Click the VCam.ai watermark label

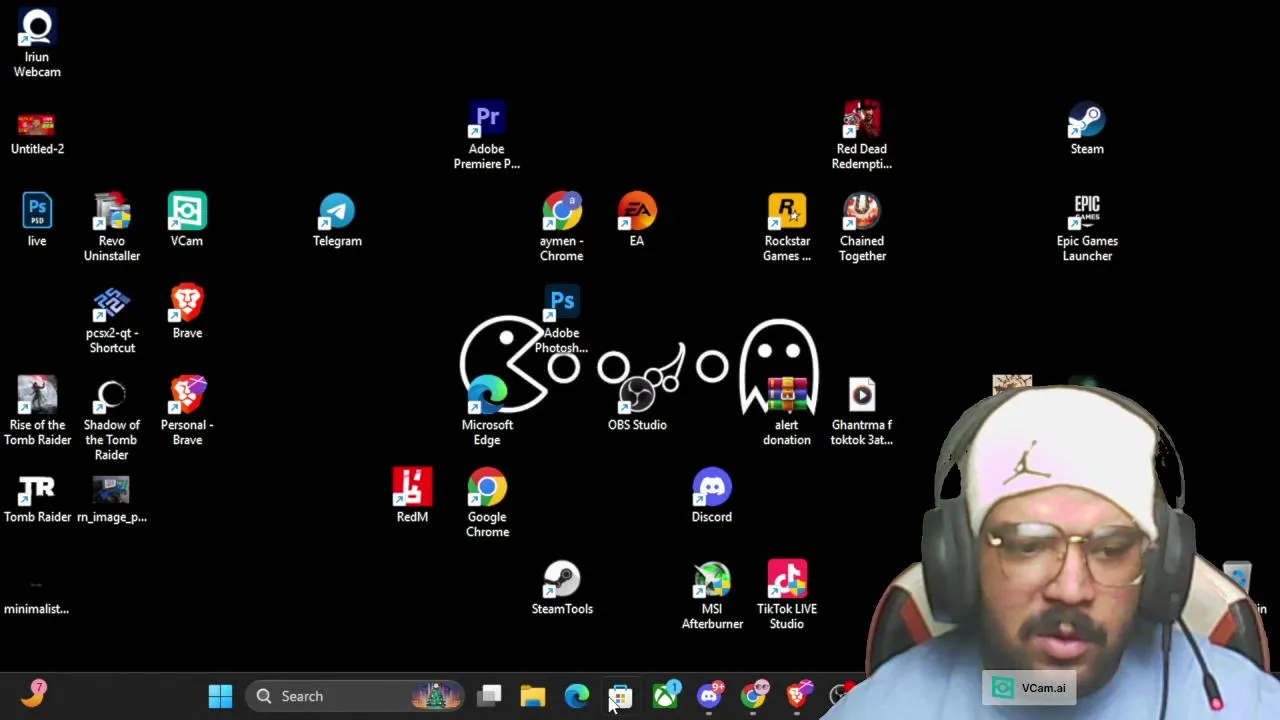(1030, 688)
